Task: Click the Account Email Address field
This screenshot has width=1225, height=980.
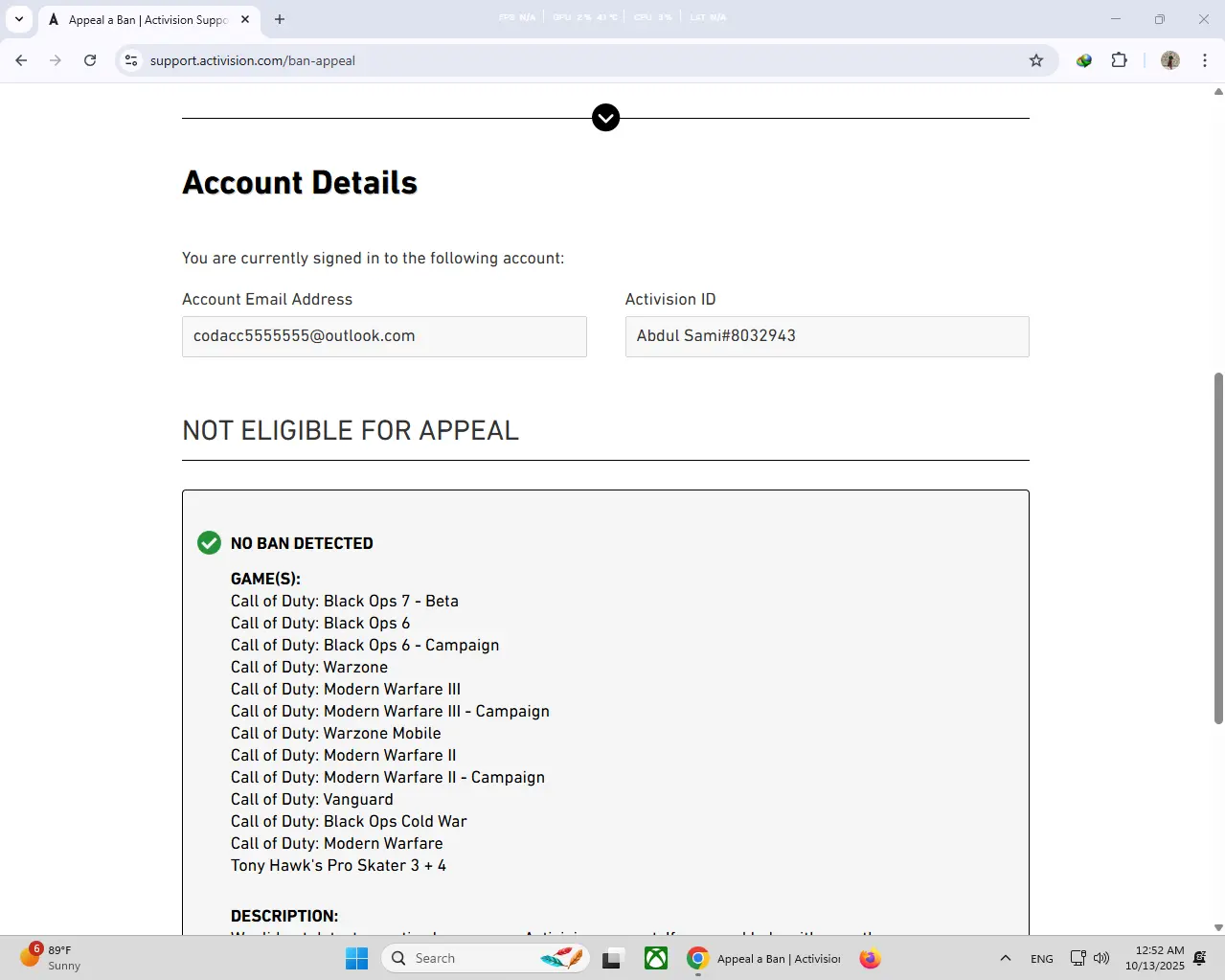Action: click(x=384, y=336)
